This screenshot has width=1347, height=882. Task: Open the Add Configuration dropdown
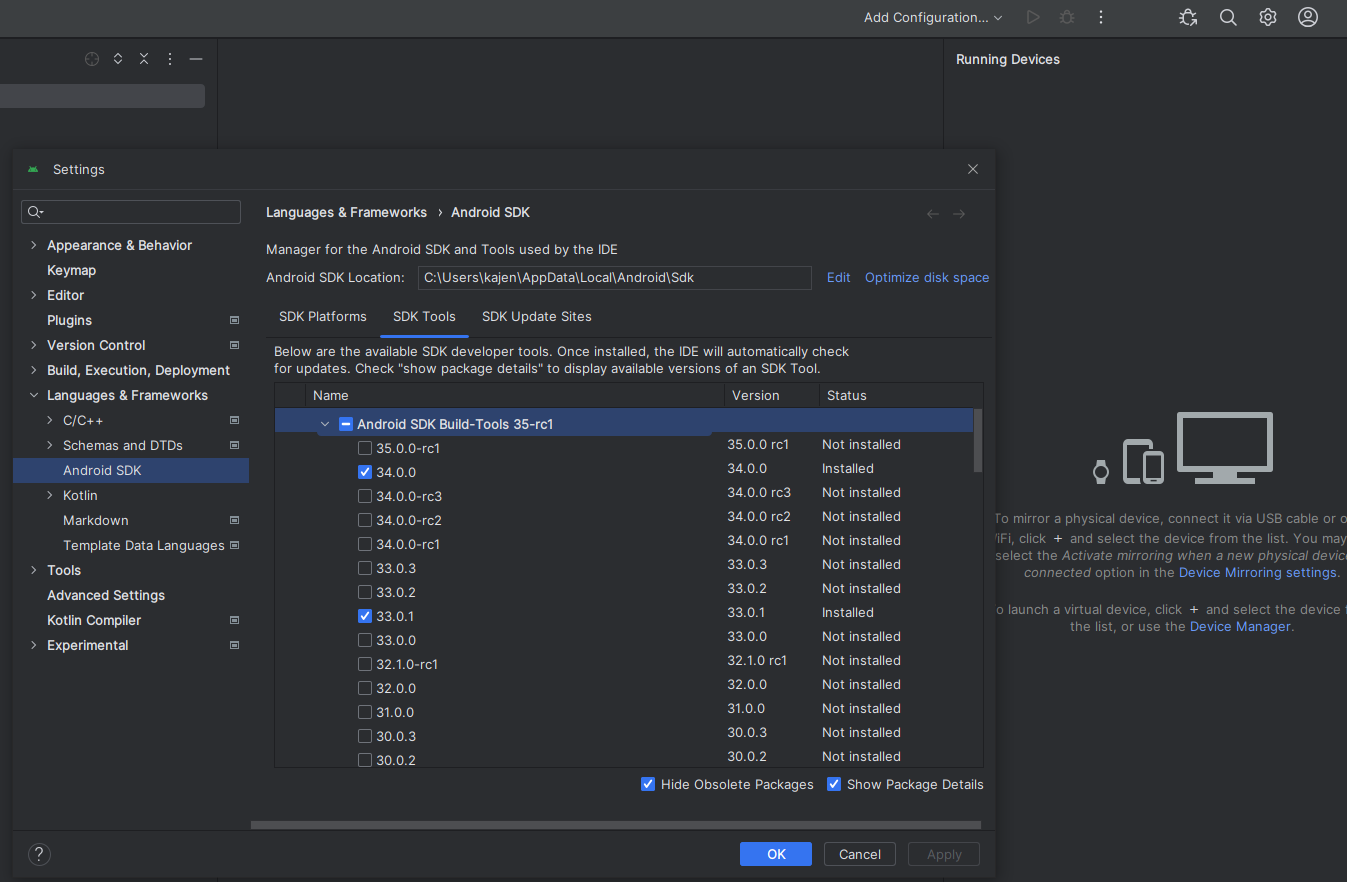pyautogui.click(x=933, y=17)
